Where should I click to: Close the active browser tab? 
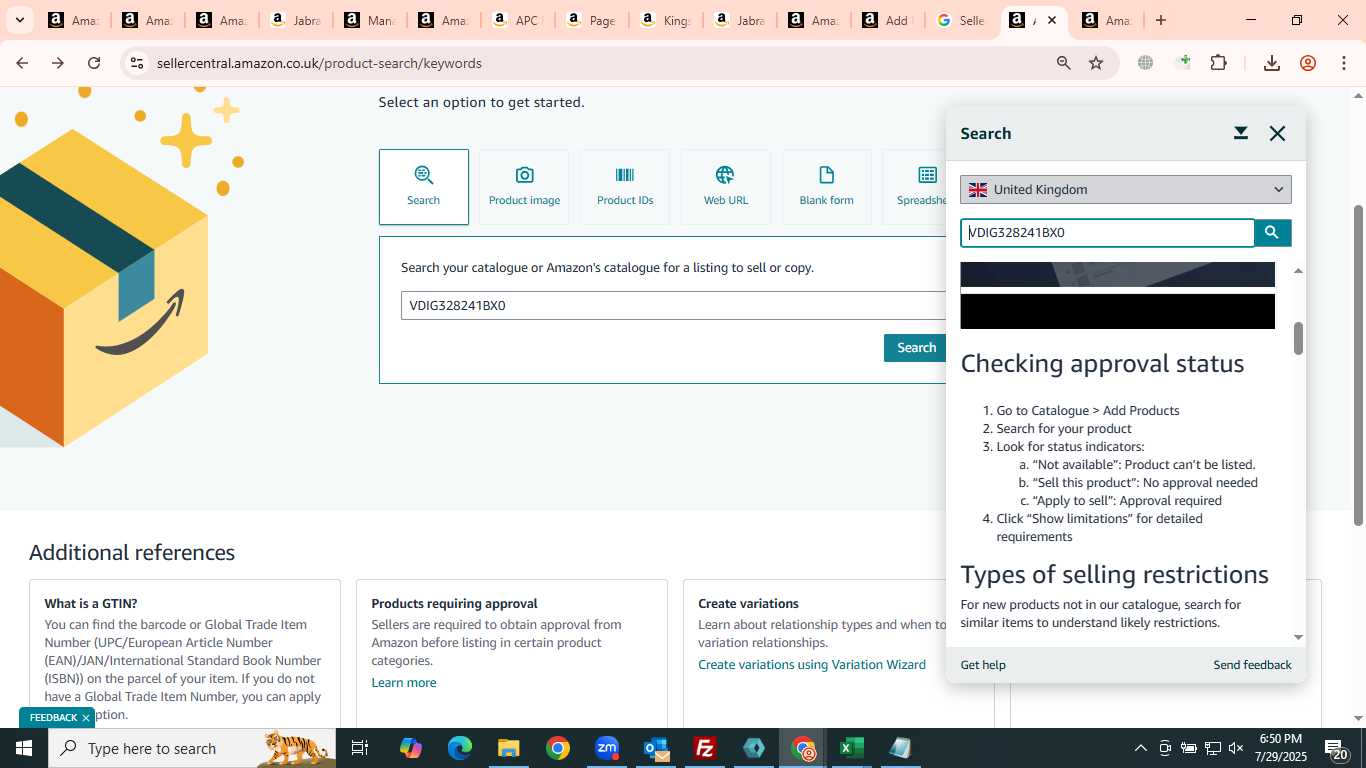(1052, 20)
